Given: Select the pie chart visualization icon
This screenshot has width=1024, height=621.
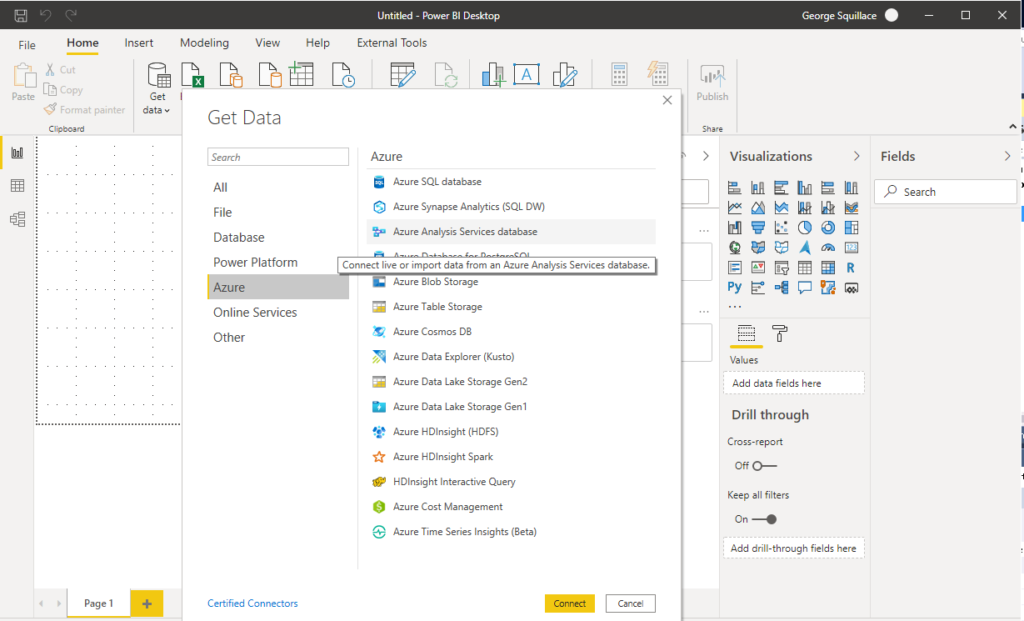Looking at the screenshot, I should (805, 226).
